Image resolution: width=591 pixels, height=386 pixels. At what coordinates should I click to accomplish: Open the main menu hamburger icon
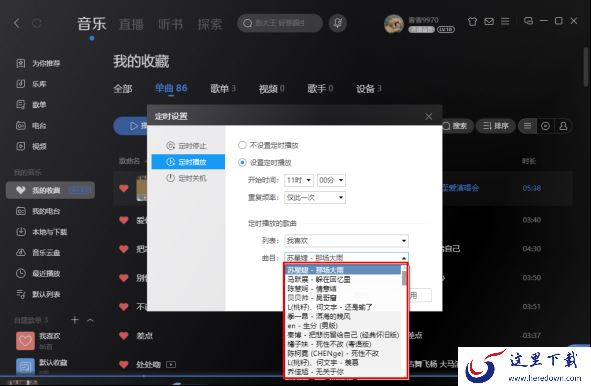tap(505, 21)
